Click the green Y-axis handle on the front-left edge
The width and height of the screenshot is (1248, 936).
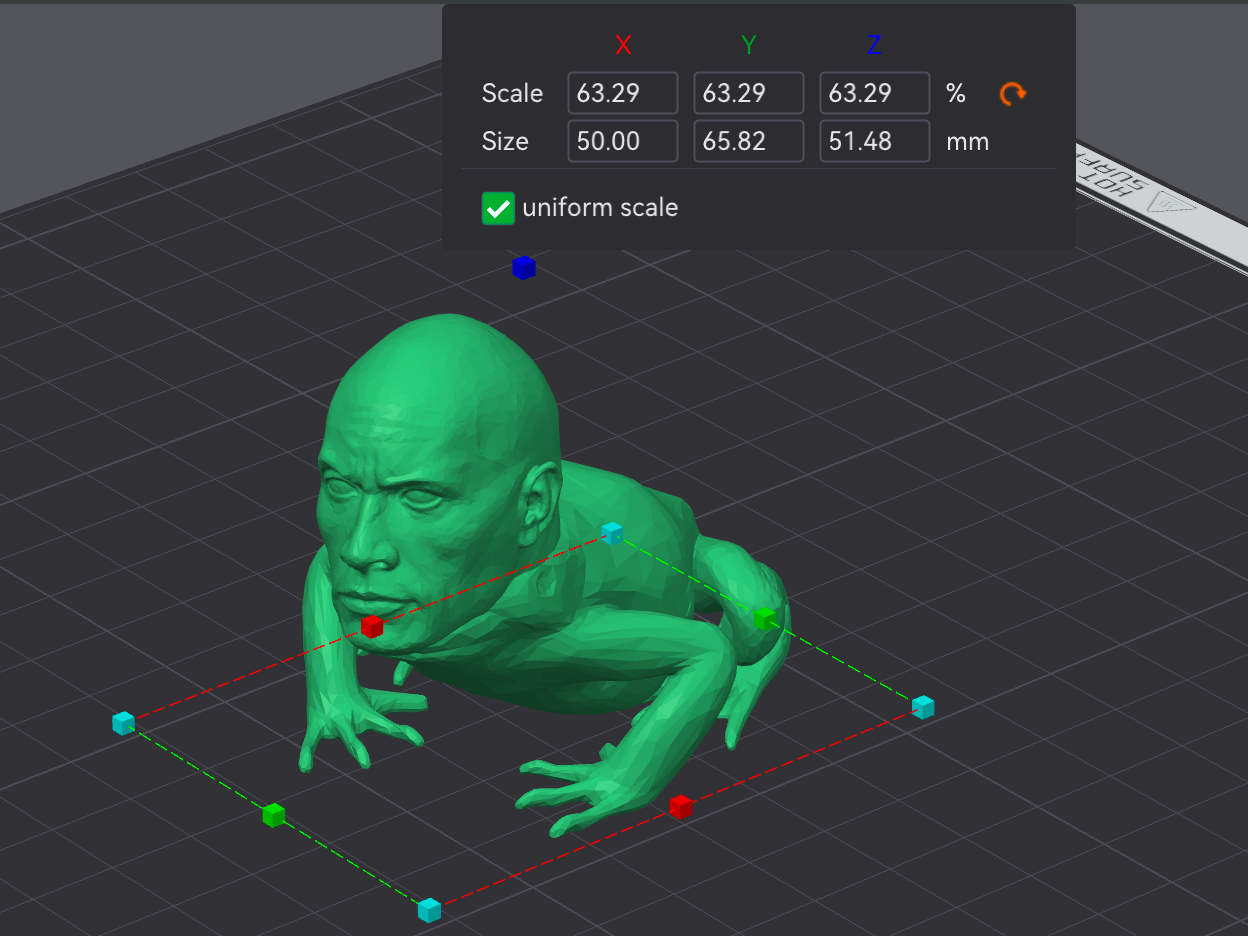(274, 815)
